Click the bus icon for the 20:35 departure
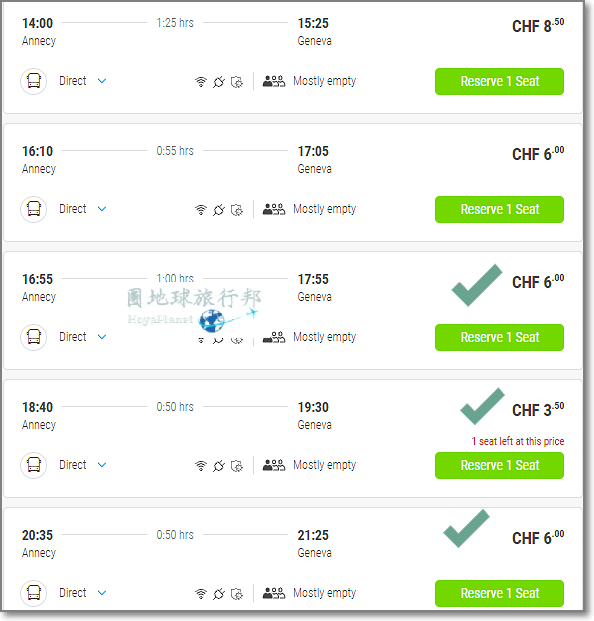Screen dimensions: 594x621 pyautogui.click(x=34, y=593)
